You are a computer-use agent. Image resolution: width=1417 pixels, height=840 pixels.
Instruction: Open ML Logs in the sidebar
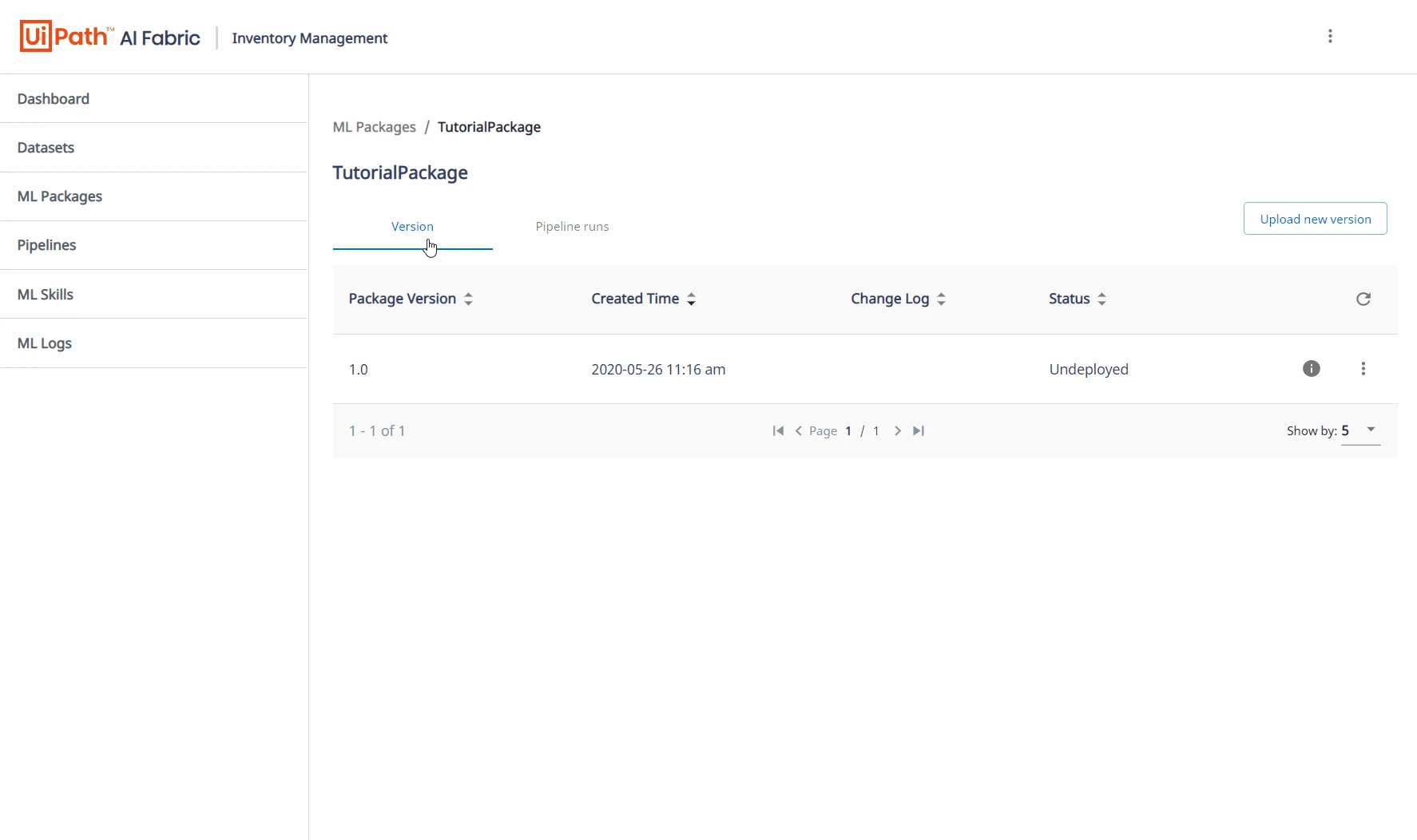(x=153, y=343)
